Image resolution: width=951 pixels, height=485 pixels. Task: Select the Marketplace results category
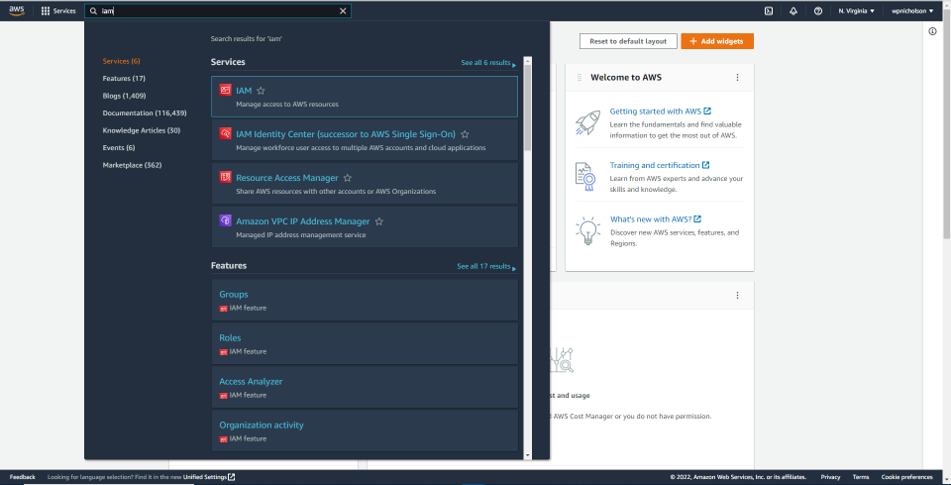click(131, 164)
